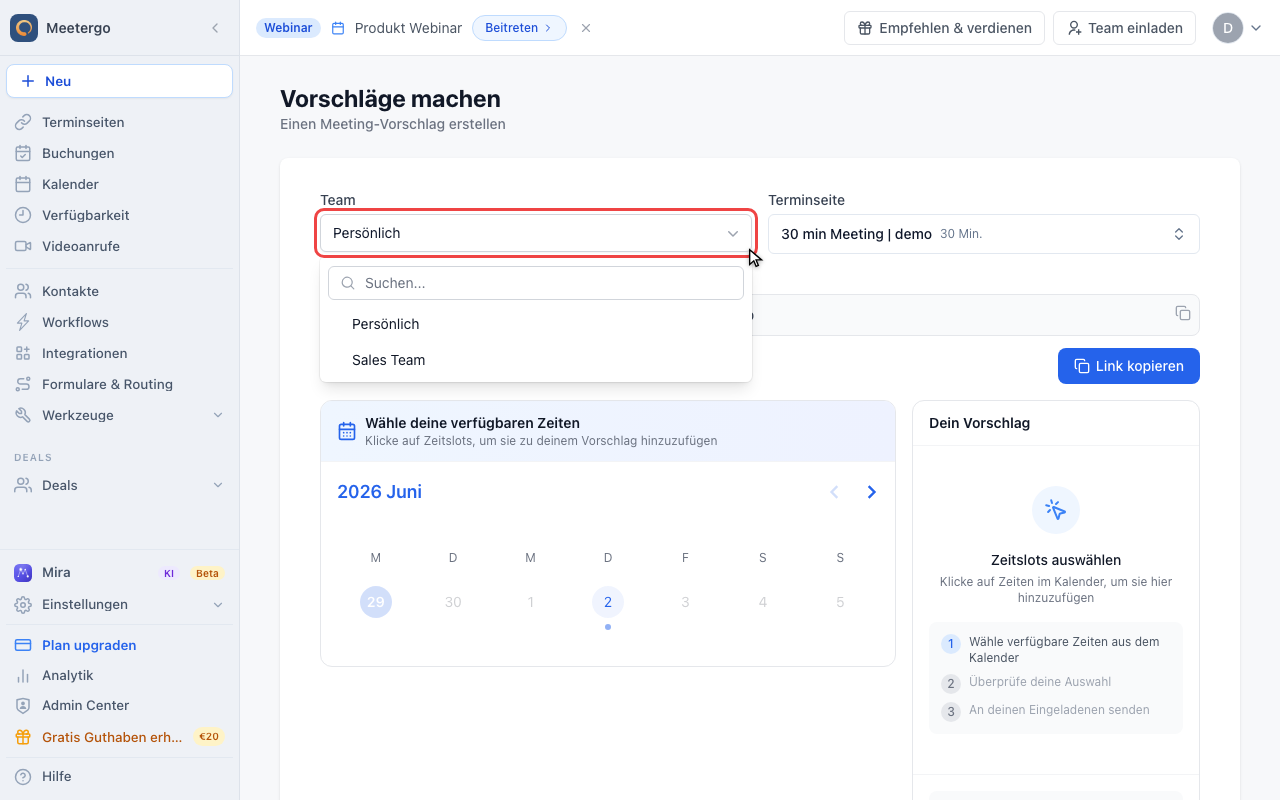Focus the Suchen search field
This screenshot has width=1280, height=800.
(x=536, y=283)
